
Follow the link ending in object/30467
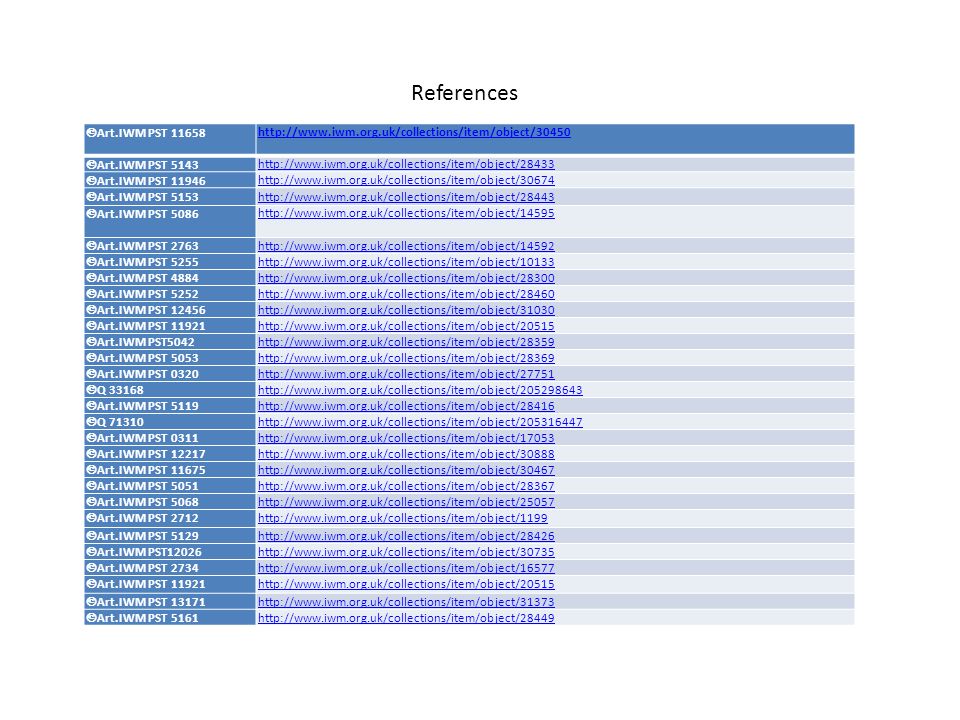406,470
